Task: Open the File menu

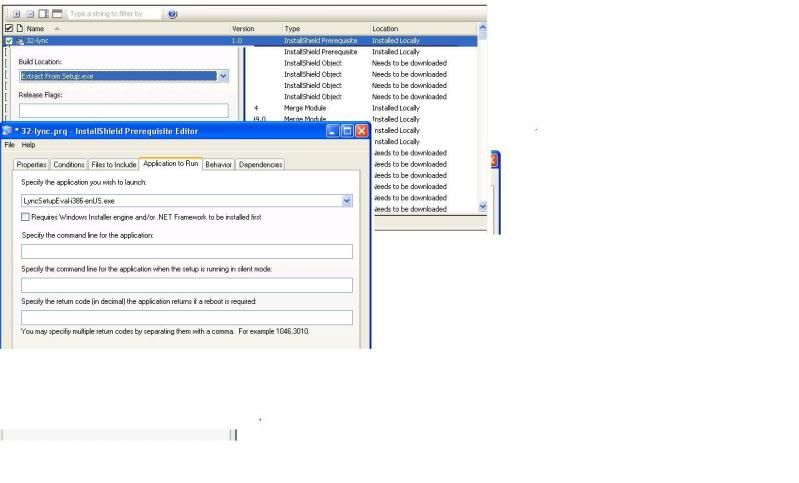Action: (9, 145)
